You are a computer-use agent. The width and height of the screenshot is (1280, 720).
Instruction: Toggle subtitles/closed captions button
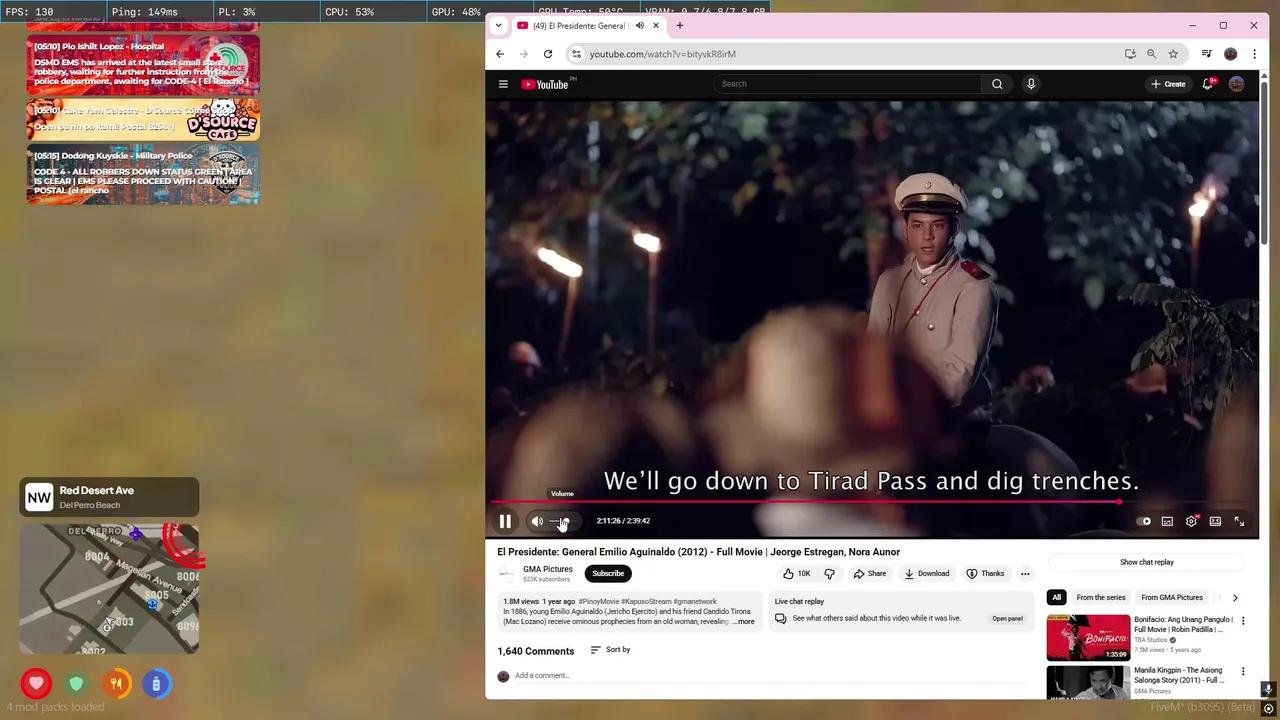click(1167, 521)
